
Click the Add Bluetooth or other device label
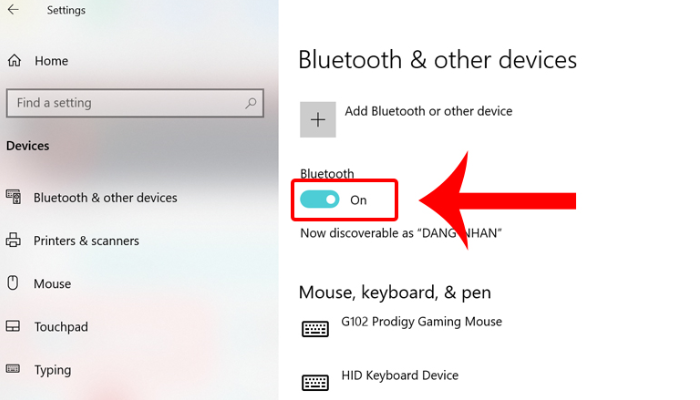coord(428,111)
